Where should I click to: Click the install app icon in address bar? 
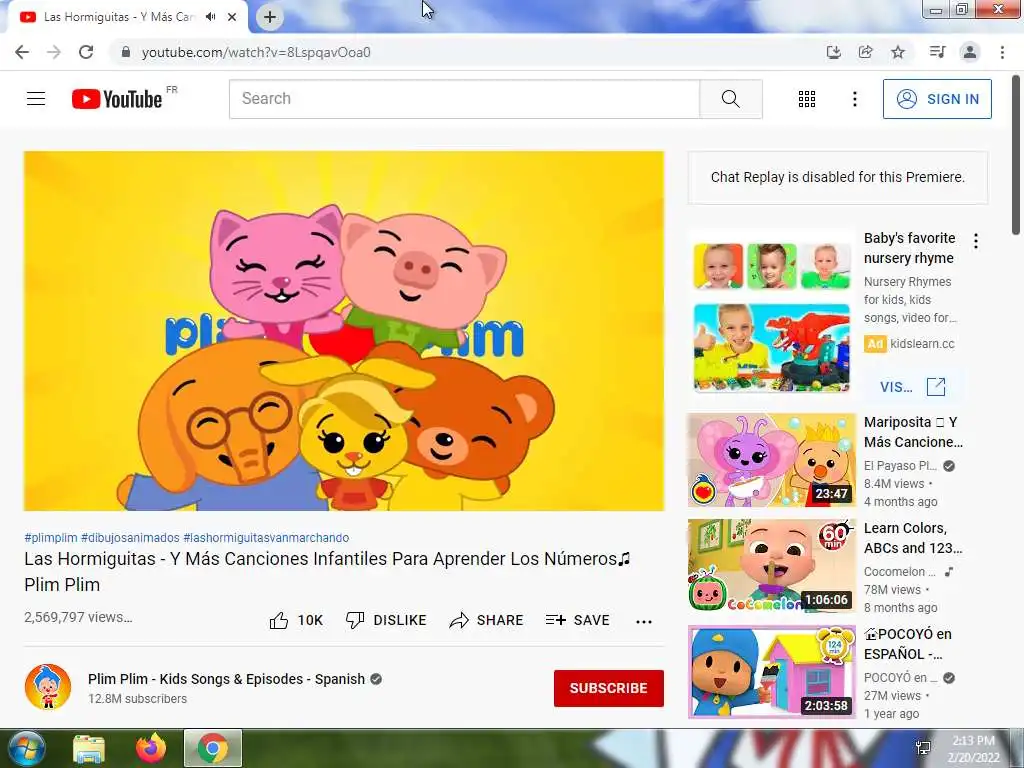tap(833, 52)
